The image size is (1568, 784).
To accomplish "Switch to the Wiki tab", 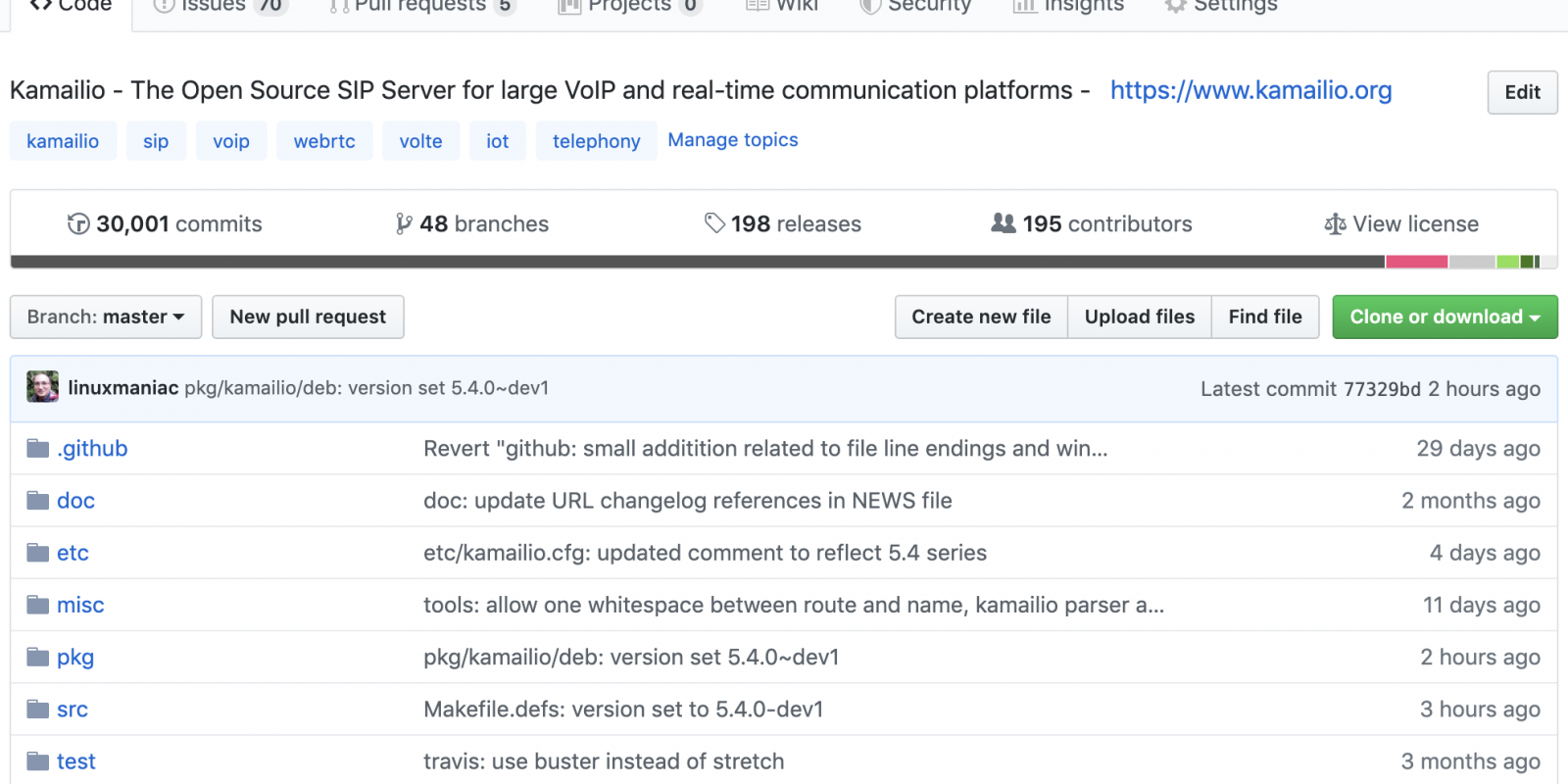I will 782,6.
